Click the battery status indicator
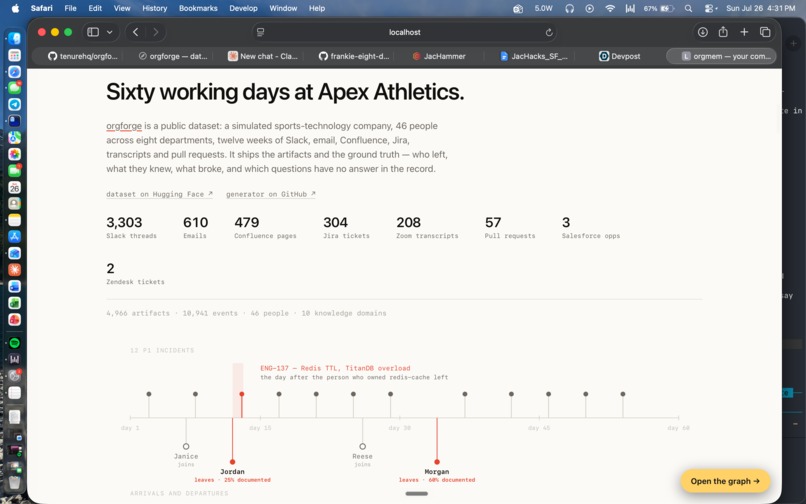Image resolution: width=806 pixels, height=504 pixels. point(658,8)
